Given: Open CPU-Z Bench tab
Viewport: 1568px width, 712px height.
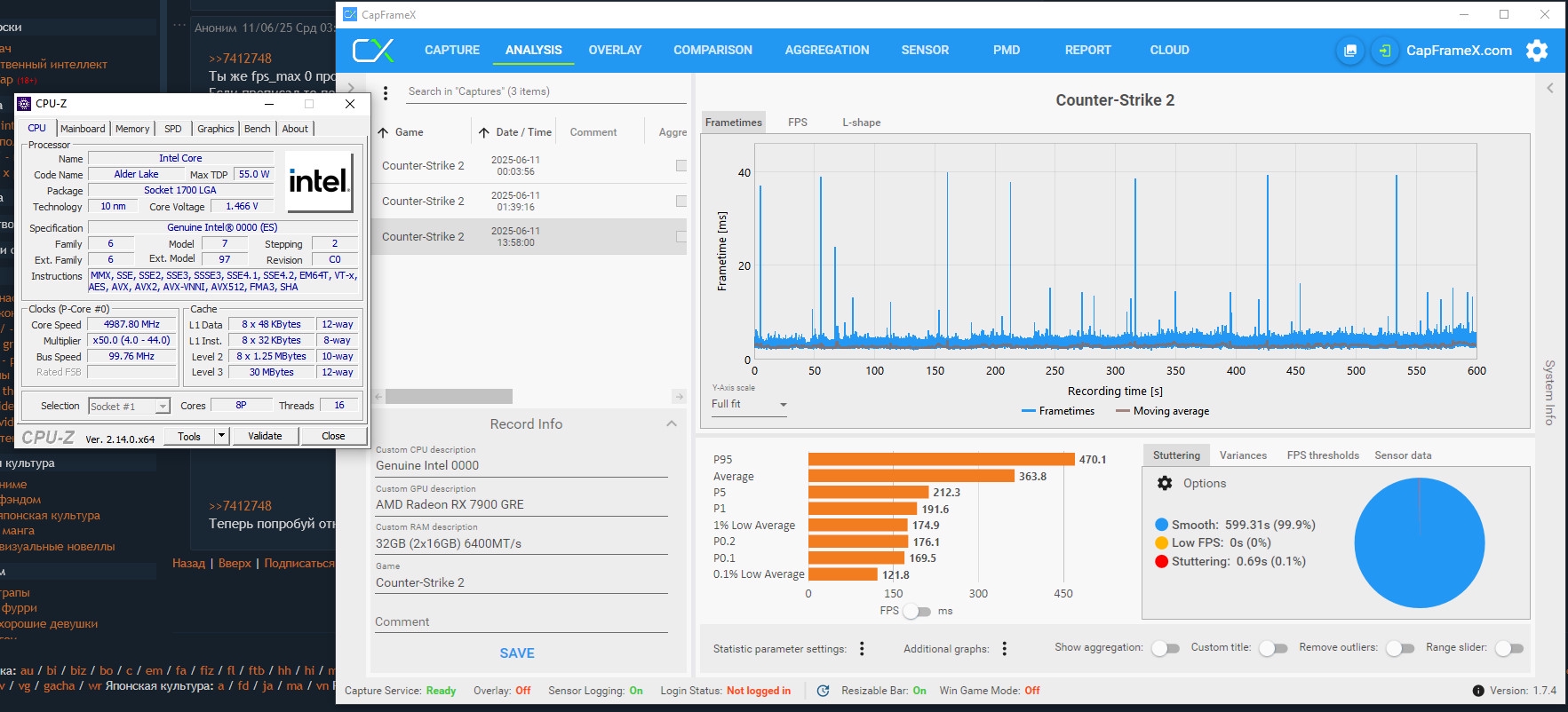Looking at the screenshot, I should coord(257,129).
